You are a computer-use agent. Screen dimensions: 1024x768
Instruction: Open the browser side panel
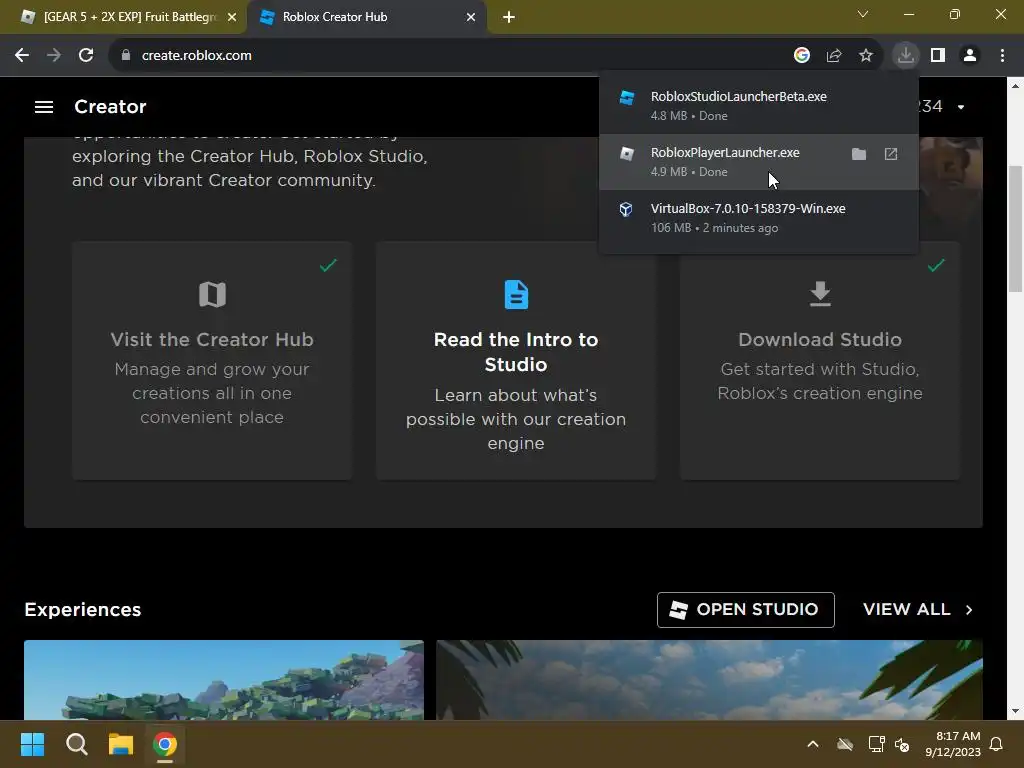click(938, 56)
